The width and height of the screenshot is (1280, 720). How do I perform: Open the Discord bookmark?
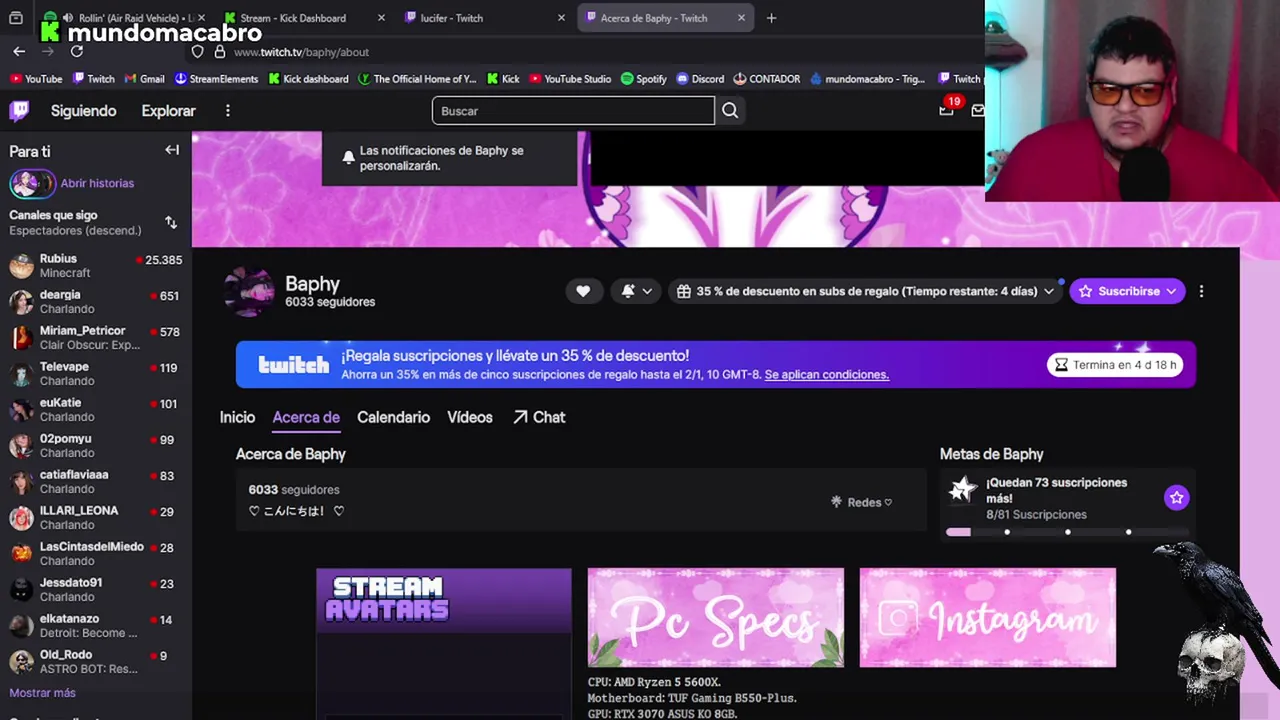(x=700, y=79)
